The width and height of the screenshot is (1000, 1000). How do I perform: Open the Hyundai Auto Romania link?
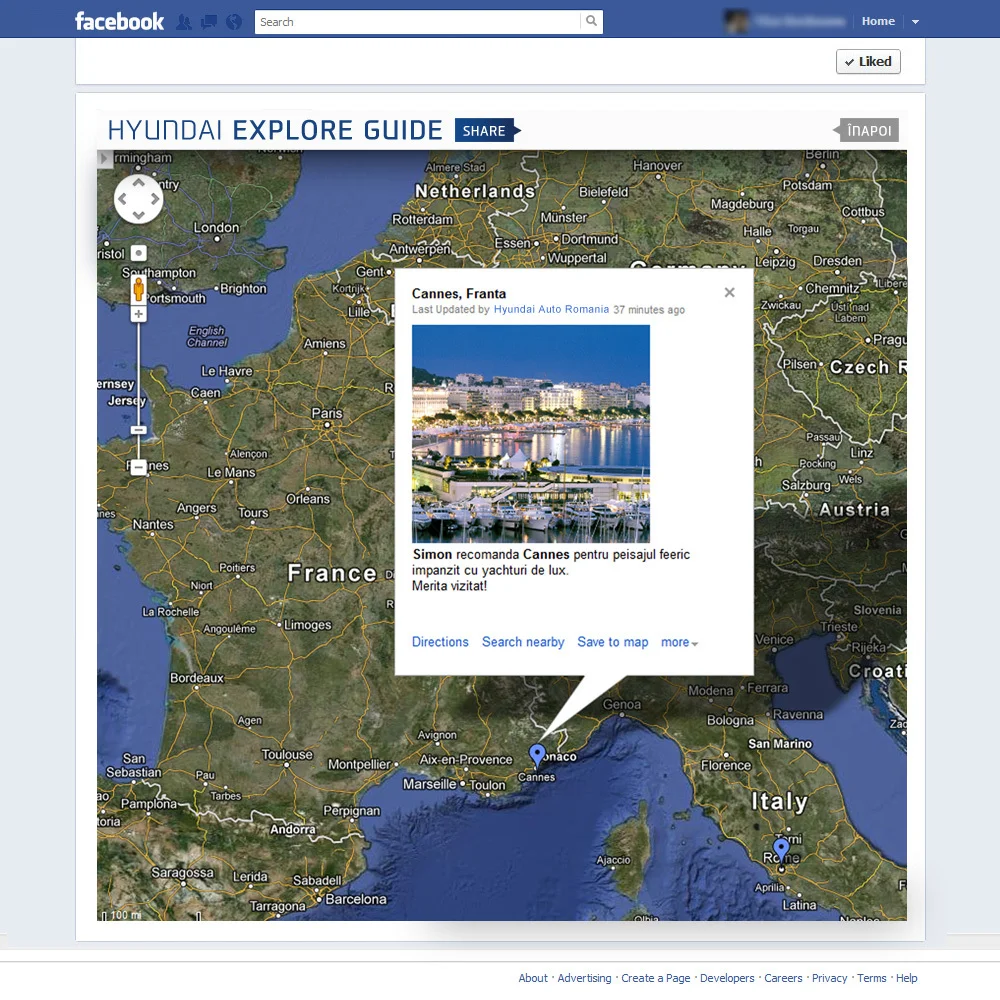pyautogui.click(x=551, y=309)
